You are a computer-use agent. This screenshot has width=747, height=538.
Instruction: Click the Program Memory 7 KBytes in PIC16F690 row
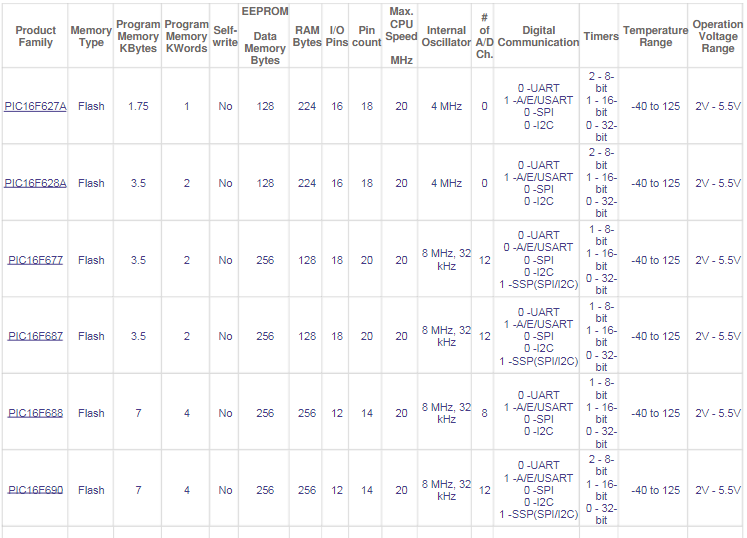[138, 490]
